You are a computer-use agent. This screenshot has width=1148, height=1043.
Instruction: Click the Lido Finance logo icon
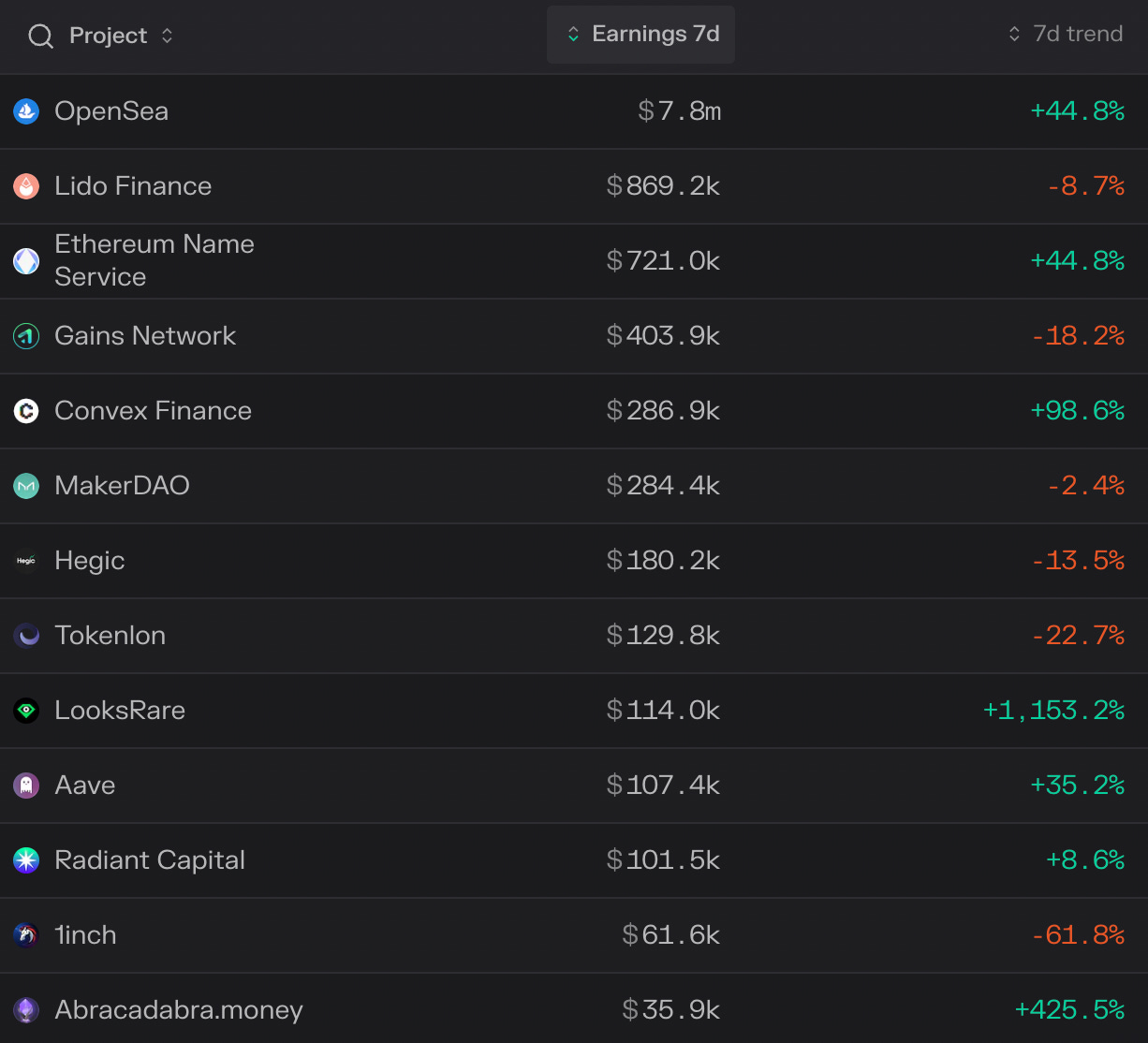[x=26, y=186]
